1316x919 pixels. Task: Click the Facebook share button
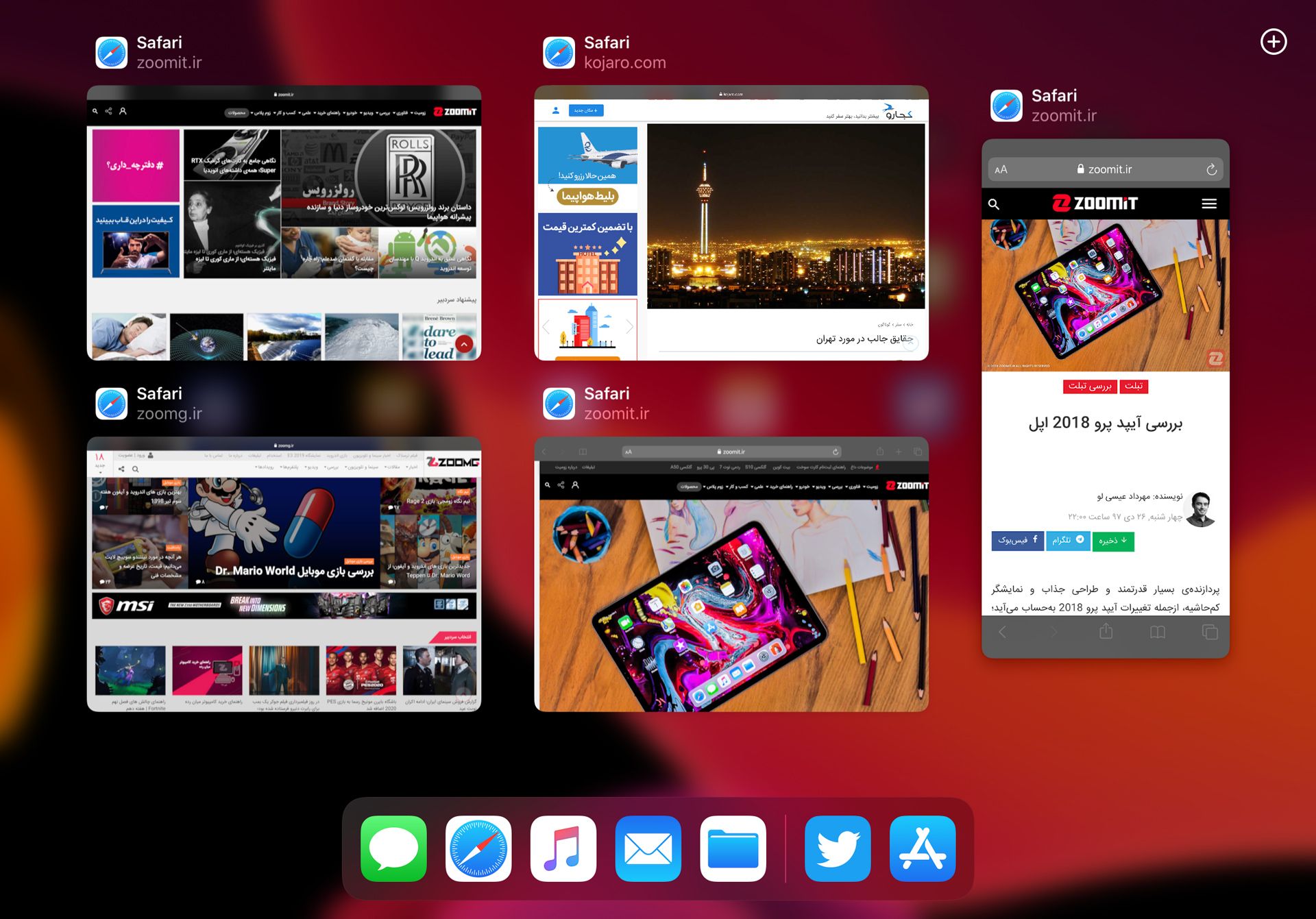click(1017, 541)
